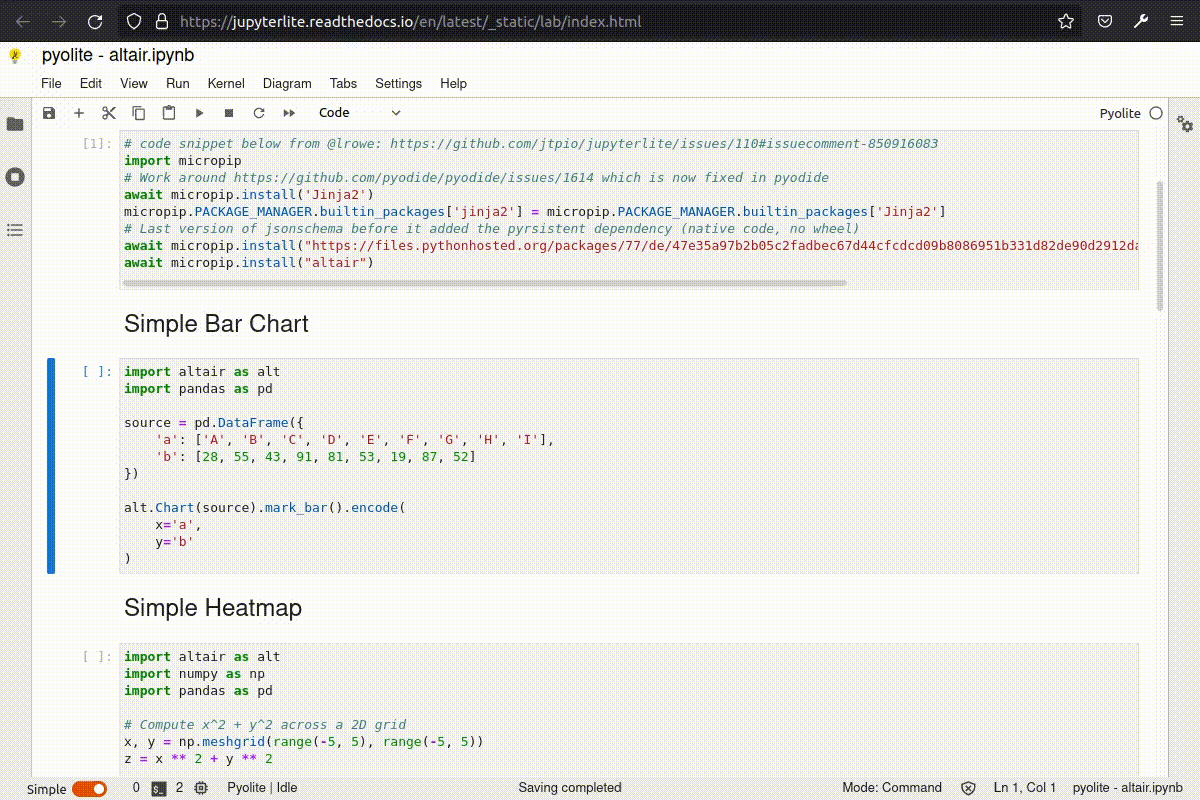The image size is (1200, 800).
Task: Run the selected cell
Action: pos(199,113)
